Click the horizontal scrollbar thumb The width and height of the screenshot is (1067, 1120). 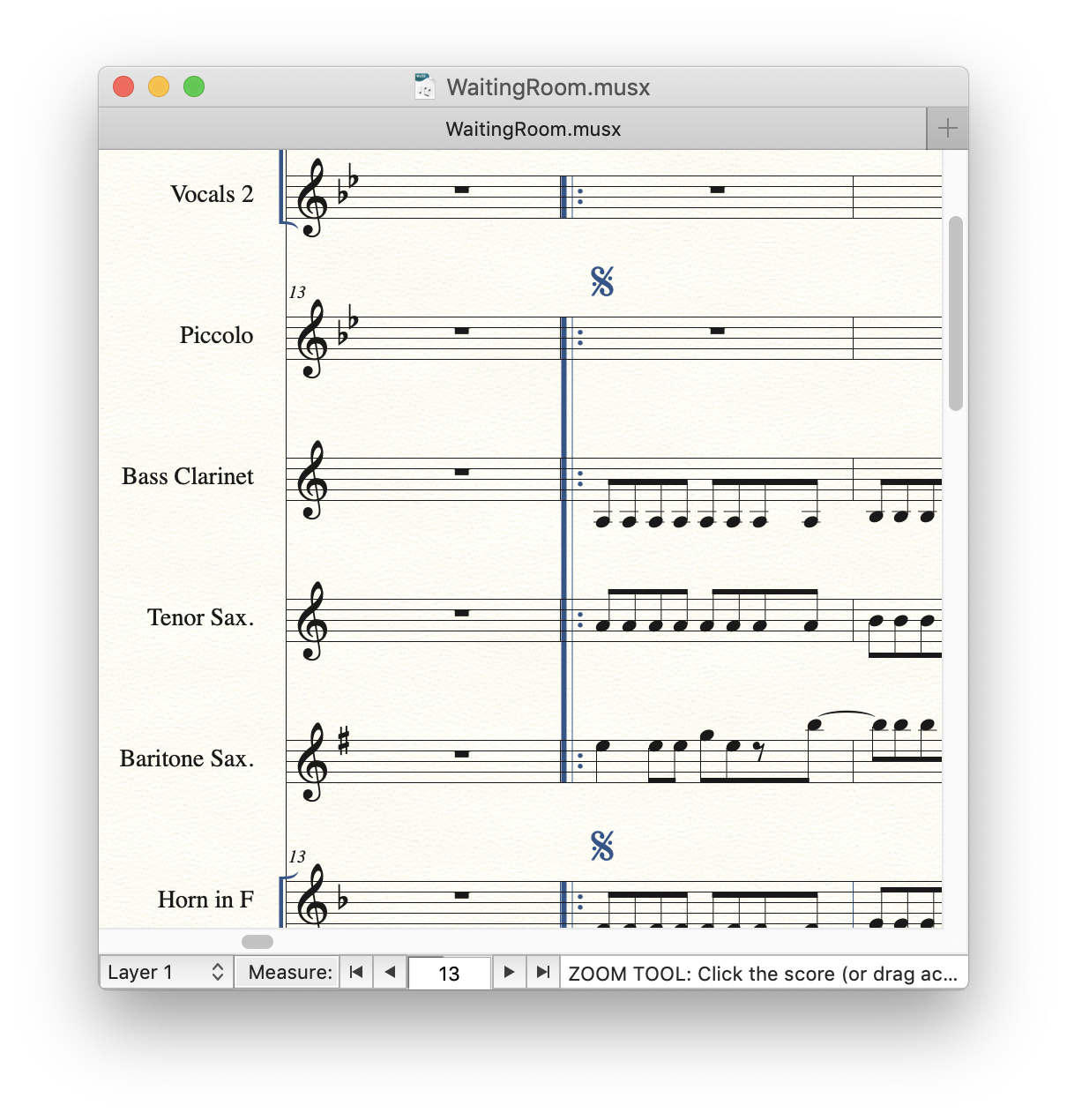pyautogui.click(x=257, y=941)
